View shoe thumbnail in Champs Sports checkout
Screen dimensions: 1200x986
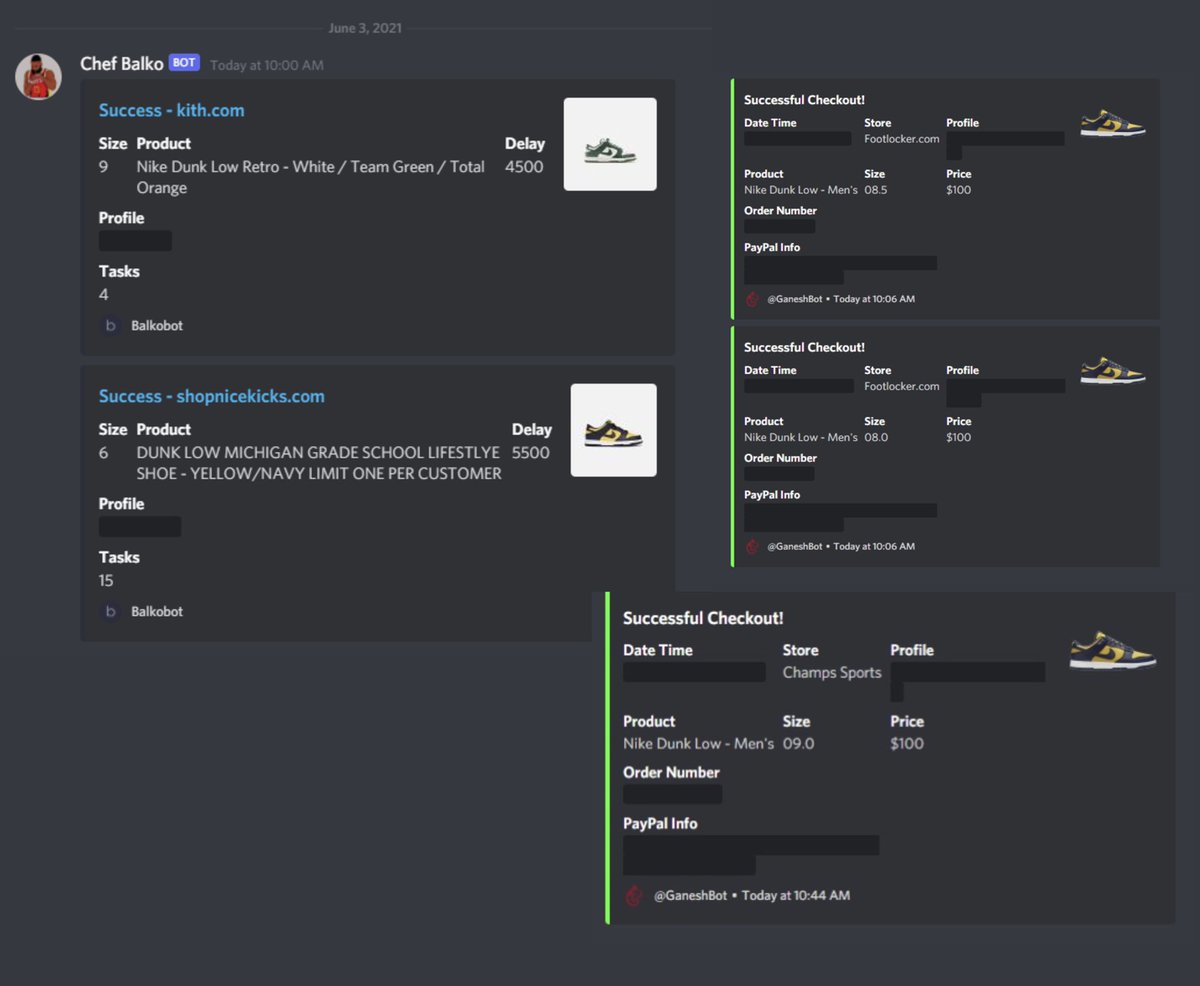pos(1112,650)
